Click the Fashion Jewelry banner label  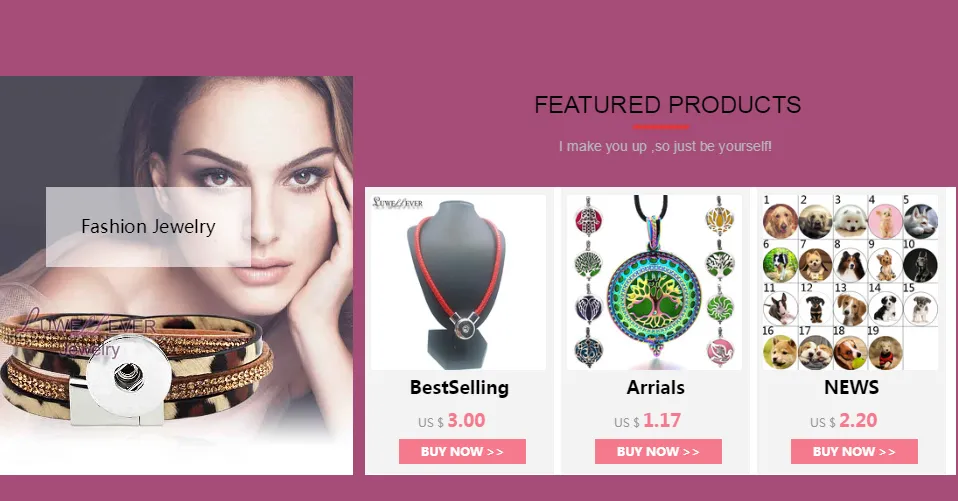(x=148, y=227)
